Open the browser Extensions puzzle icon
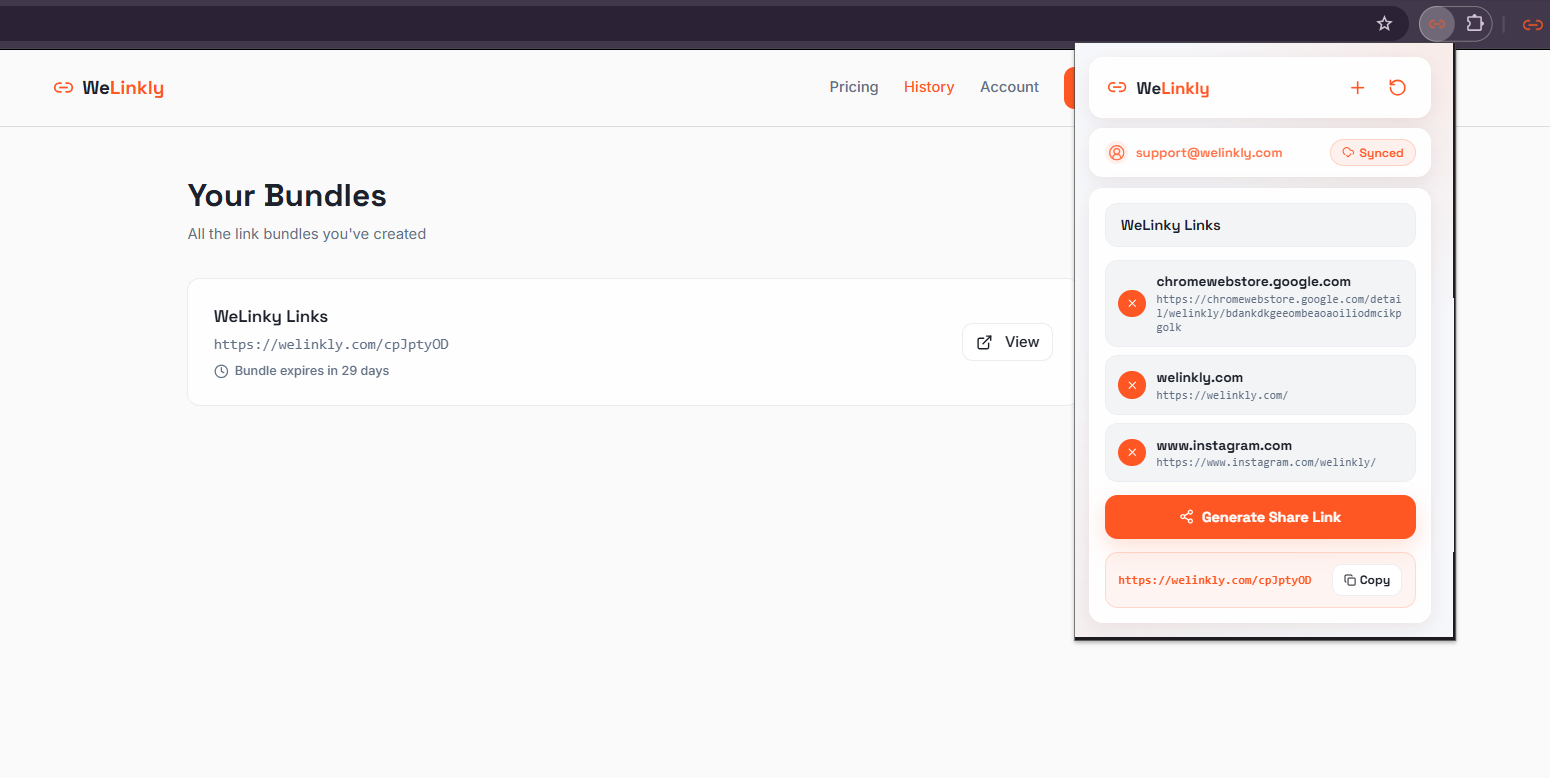This screenshot has height=778, width=1550. tap(1474, 24)
